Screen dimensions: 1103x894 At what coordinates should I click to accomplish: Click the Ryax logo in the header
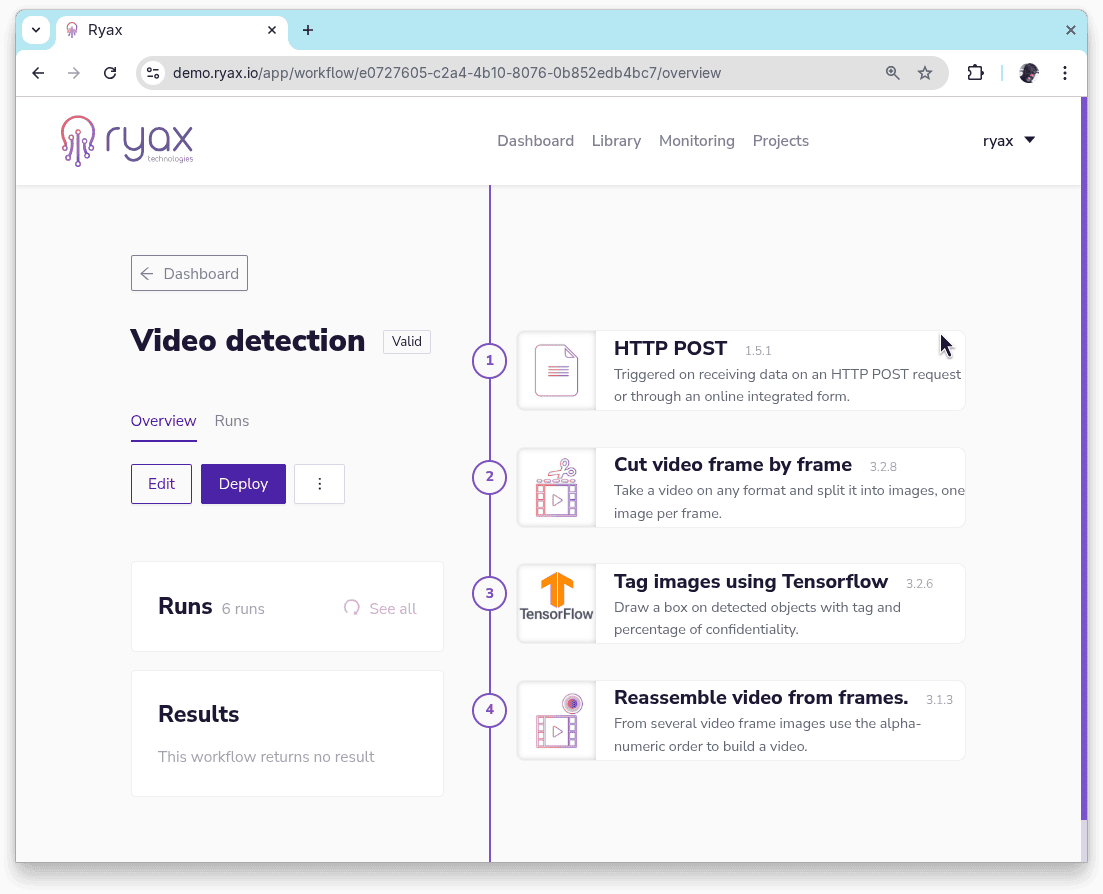point(127,140)
